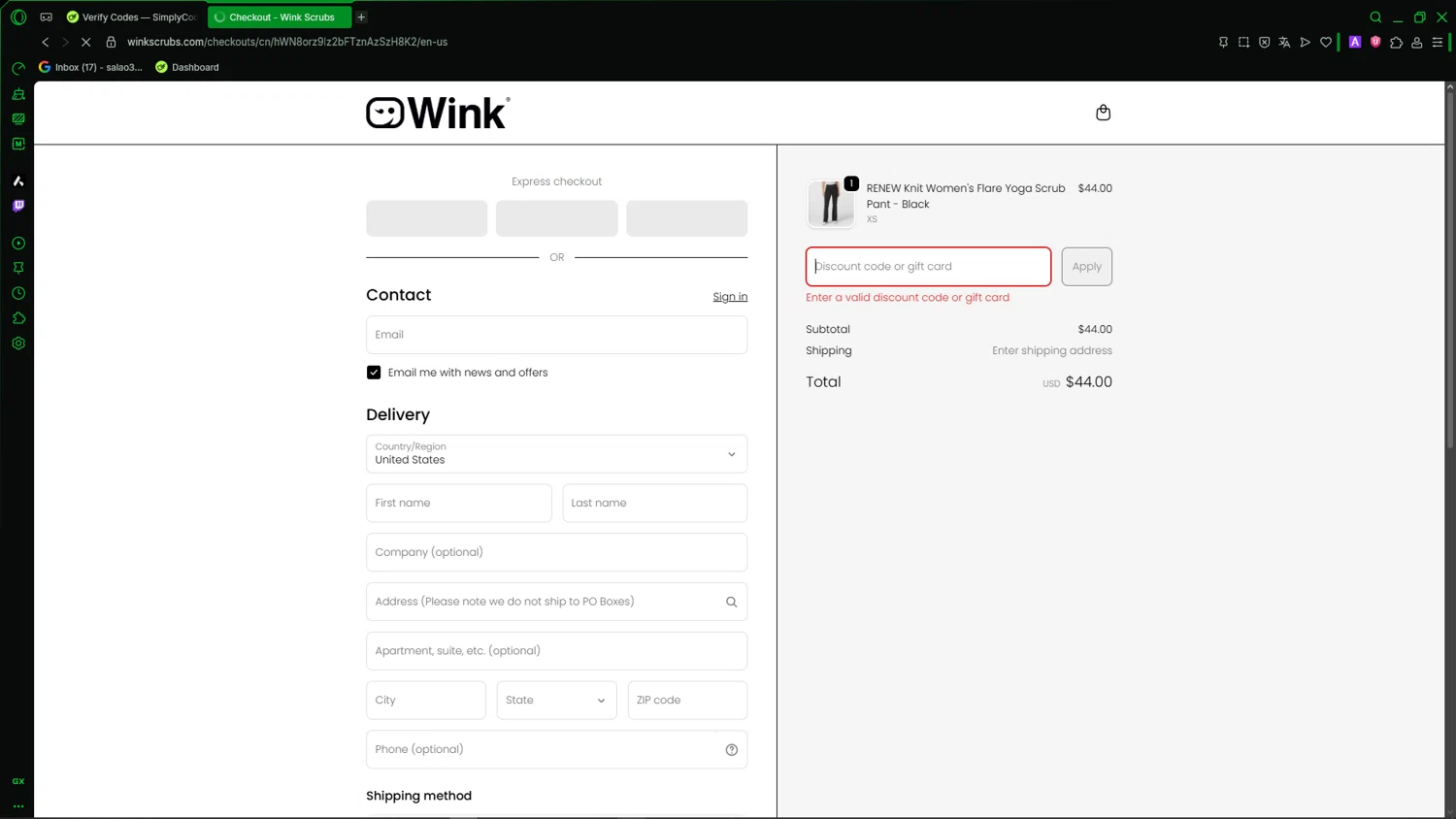
Task: Open a new tab with plus button
Action: tap(361, 17)
